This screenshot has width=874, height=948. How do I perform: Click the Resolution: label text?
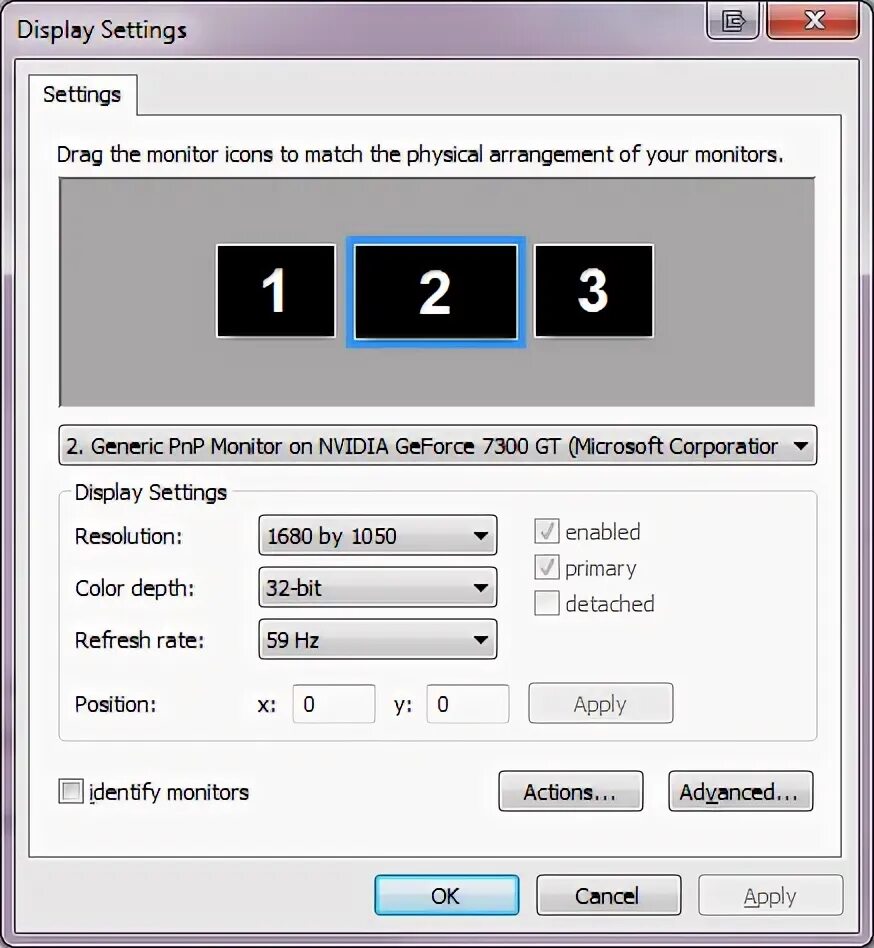pyautogui.click(x=128, y=536)
